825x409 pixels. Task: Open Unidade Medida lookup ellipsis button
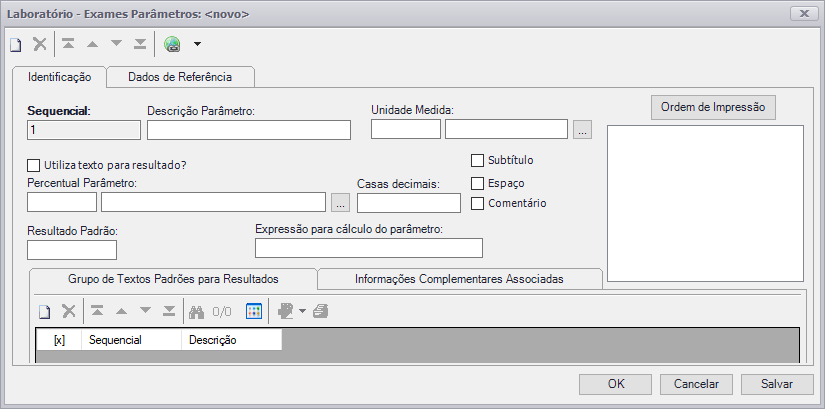(x=582, y=129)
